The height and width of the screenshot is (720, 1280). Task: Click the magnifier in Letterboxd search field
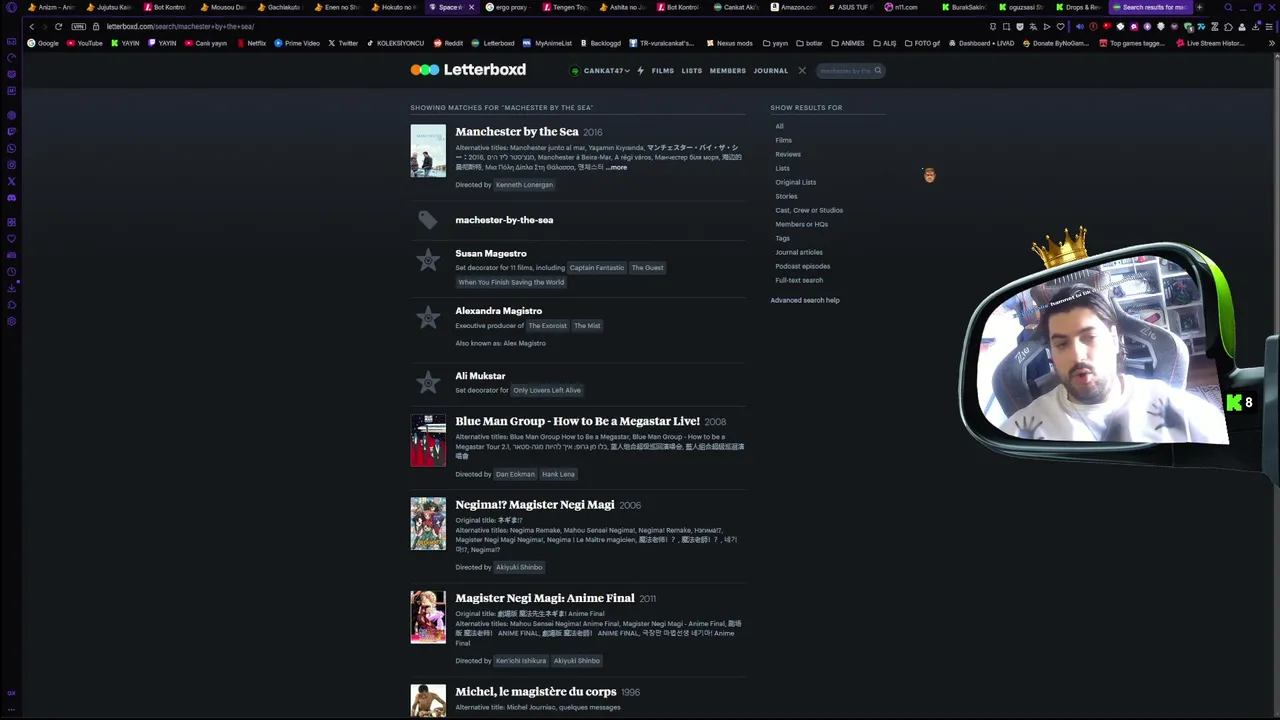(x=877, y=71)
